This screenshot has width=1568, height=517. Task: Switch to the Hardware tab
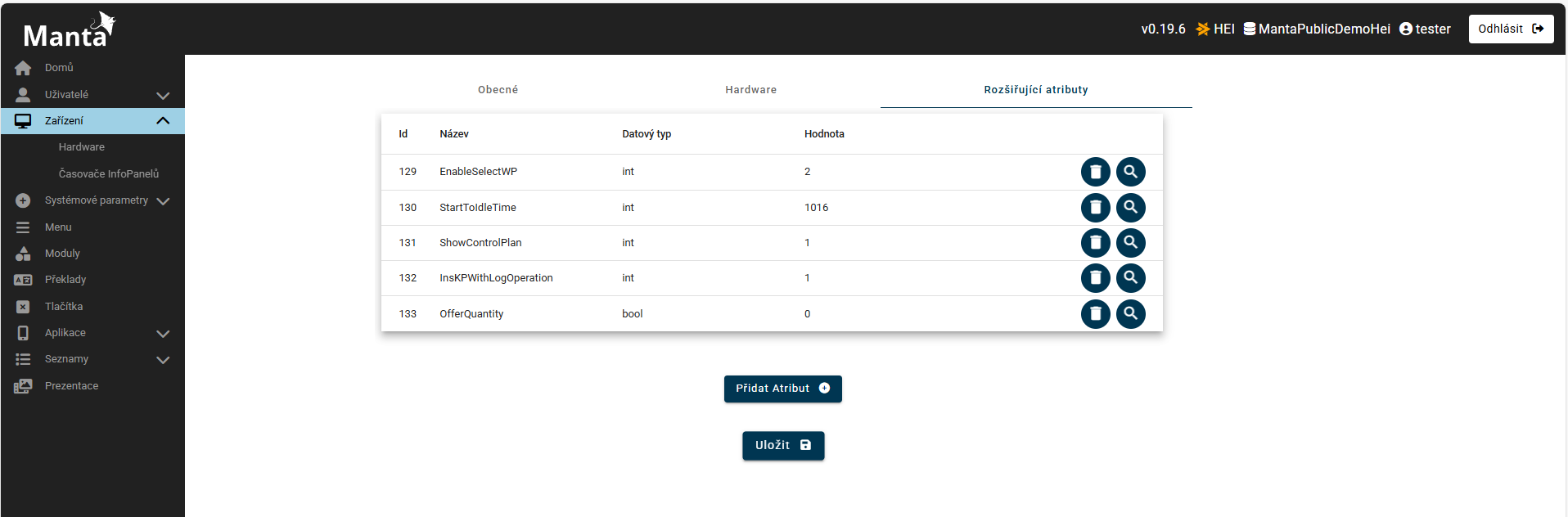coord(750,90)
